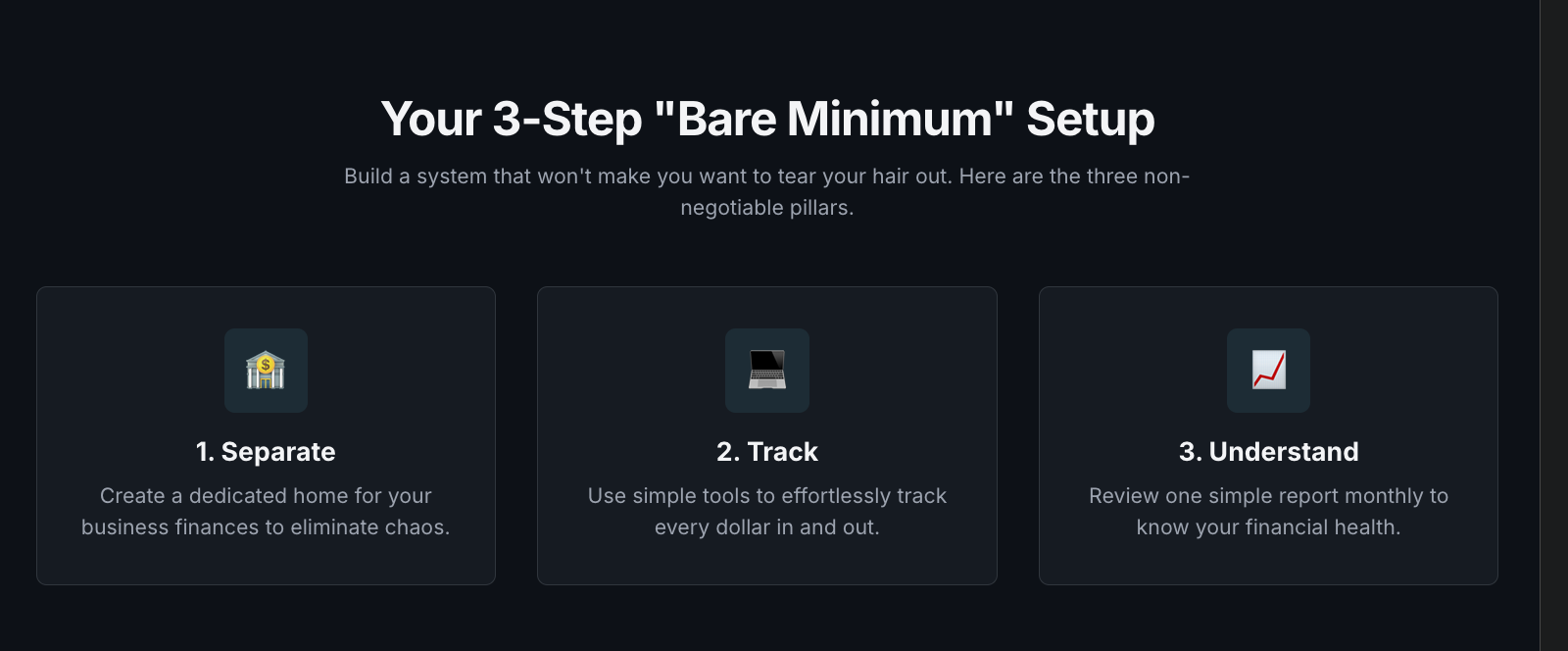Click the vertical scrollbar track at right edge

point(1554,325)
